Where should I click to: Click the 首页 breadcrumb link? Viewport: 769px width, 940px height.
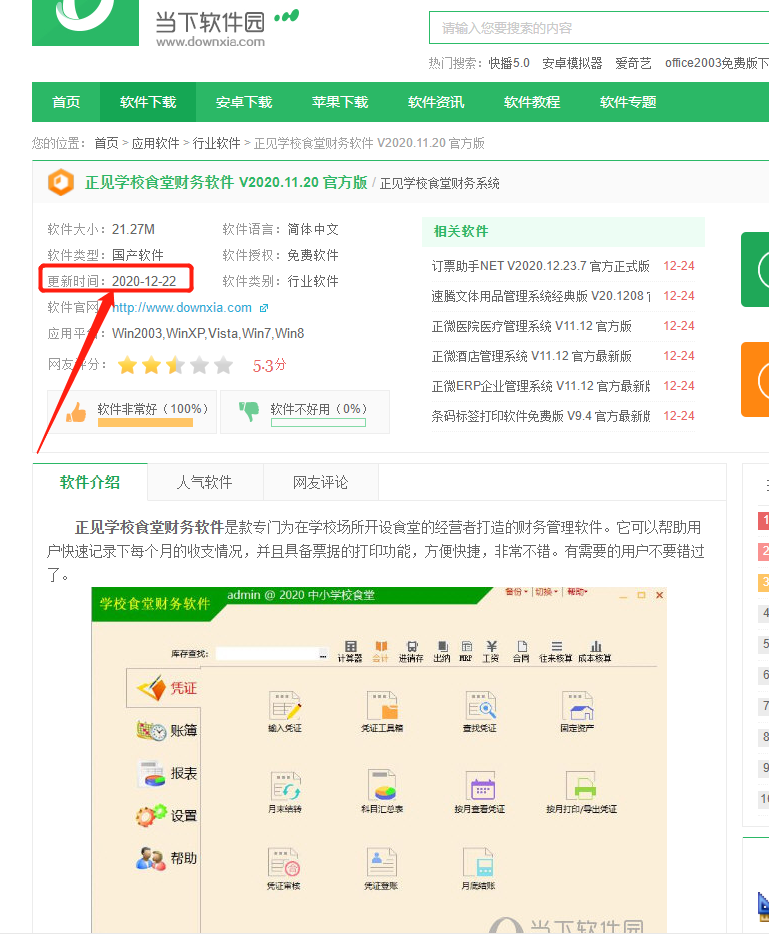coord(106,143)
